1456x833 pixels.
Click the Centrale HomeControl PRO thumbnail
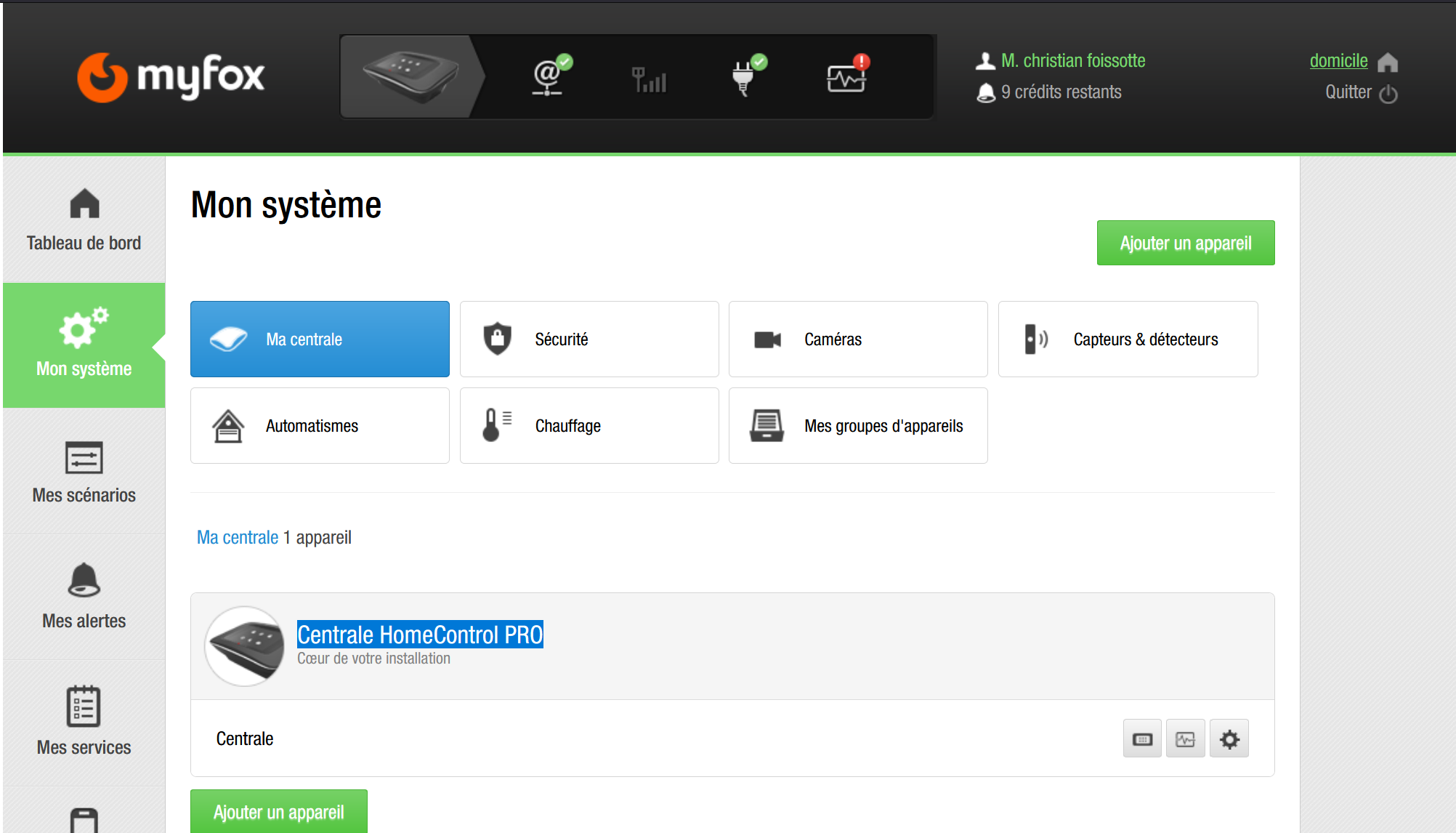[x=246, y=646]
